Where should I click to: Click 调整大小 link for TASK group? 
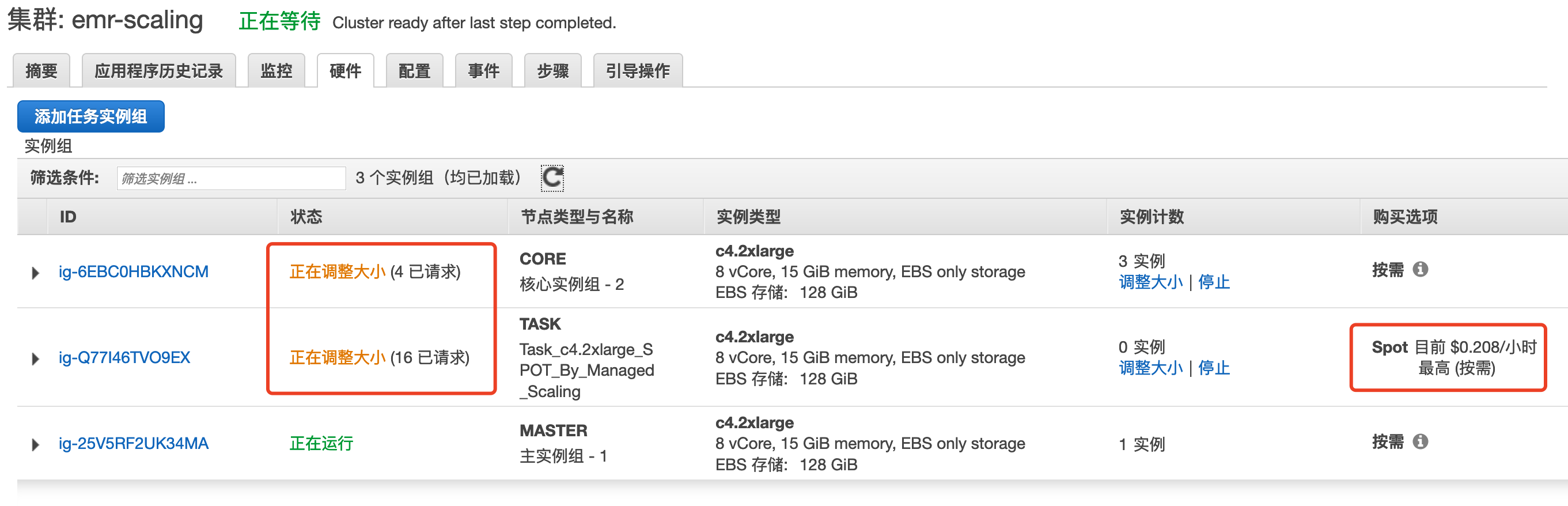pyautogui.click(x=1150, y=368)
